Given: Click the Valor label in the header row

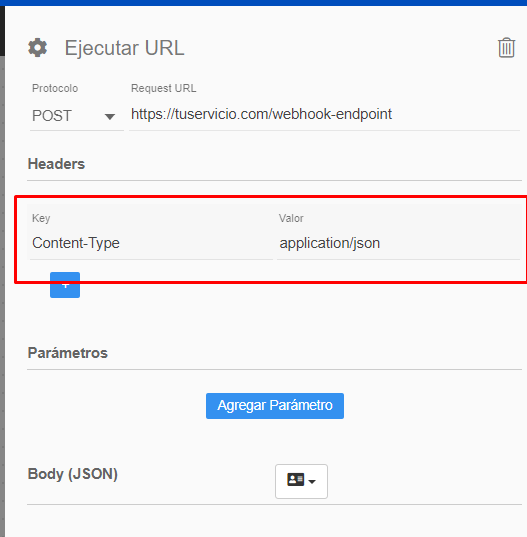Looking at the screenshot, I should [x=291, y=218].
